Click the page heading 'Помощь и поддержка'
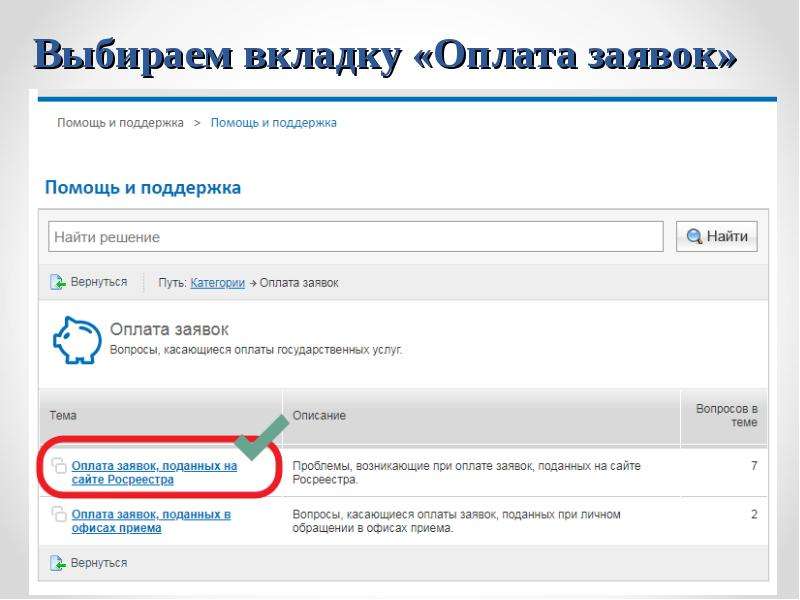Screen dimensions: 800x600 point(143,187)
